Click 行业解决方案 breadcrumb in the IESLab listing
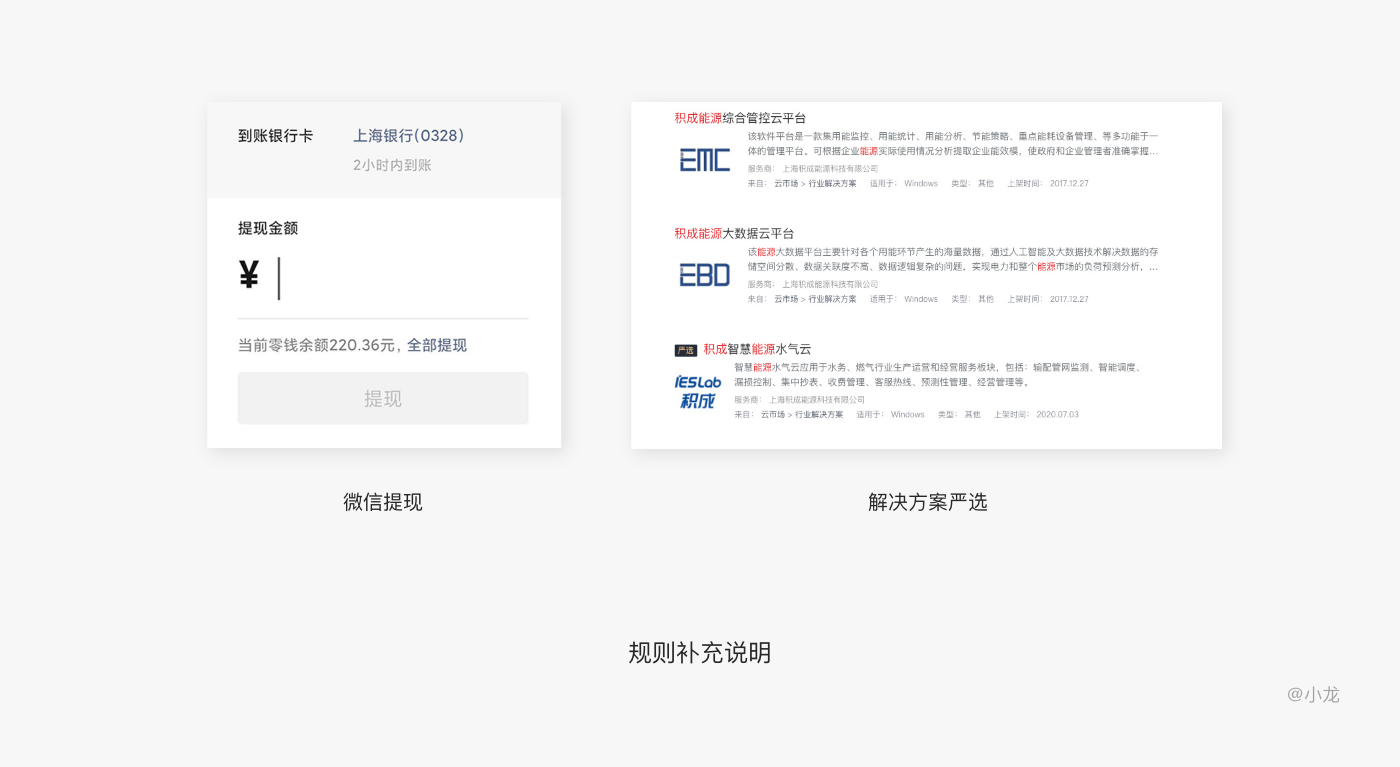 818,415
